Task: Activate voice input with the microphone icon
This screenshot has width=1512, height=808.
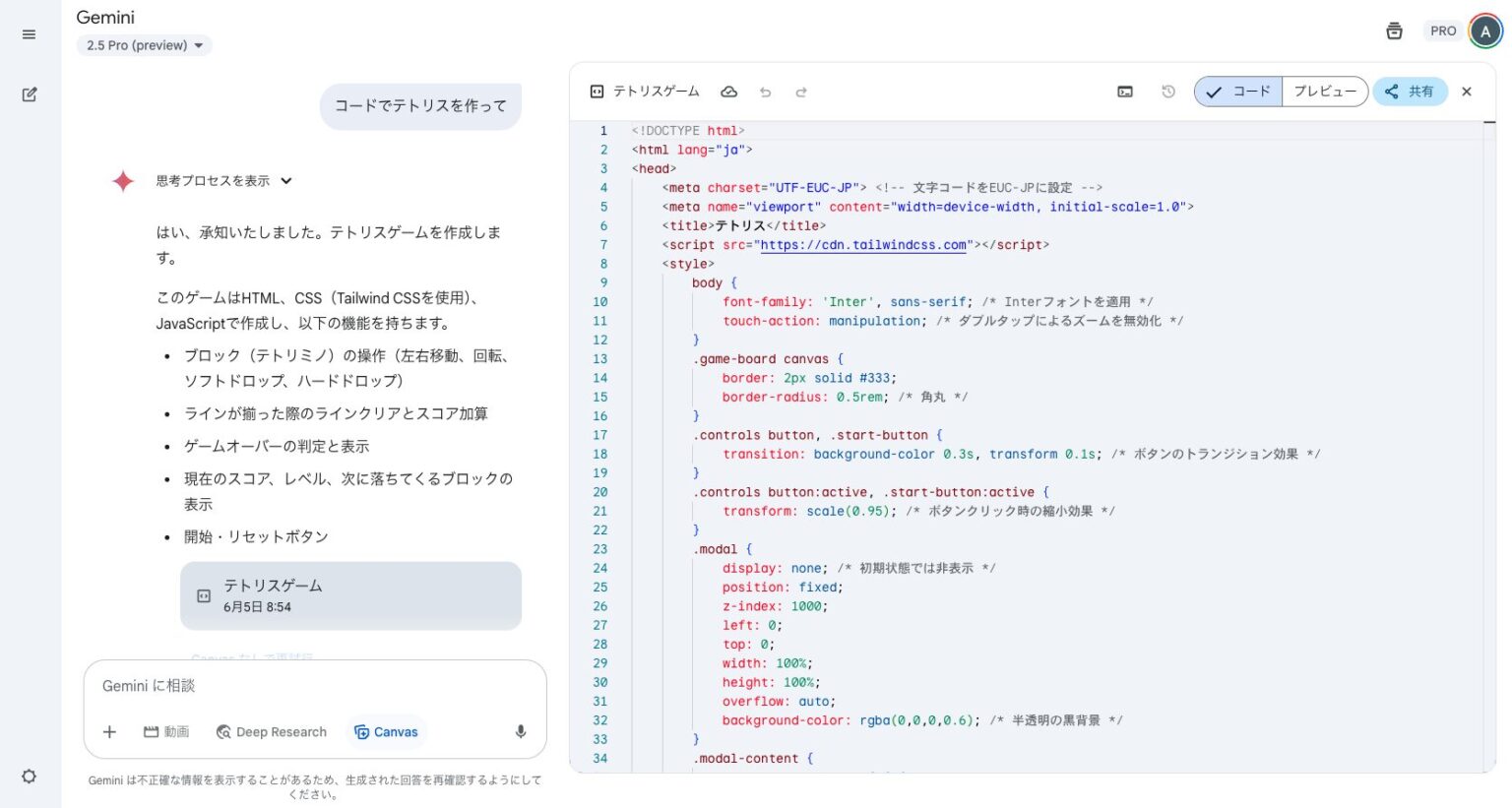Action: 521,731
